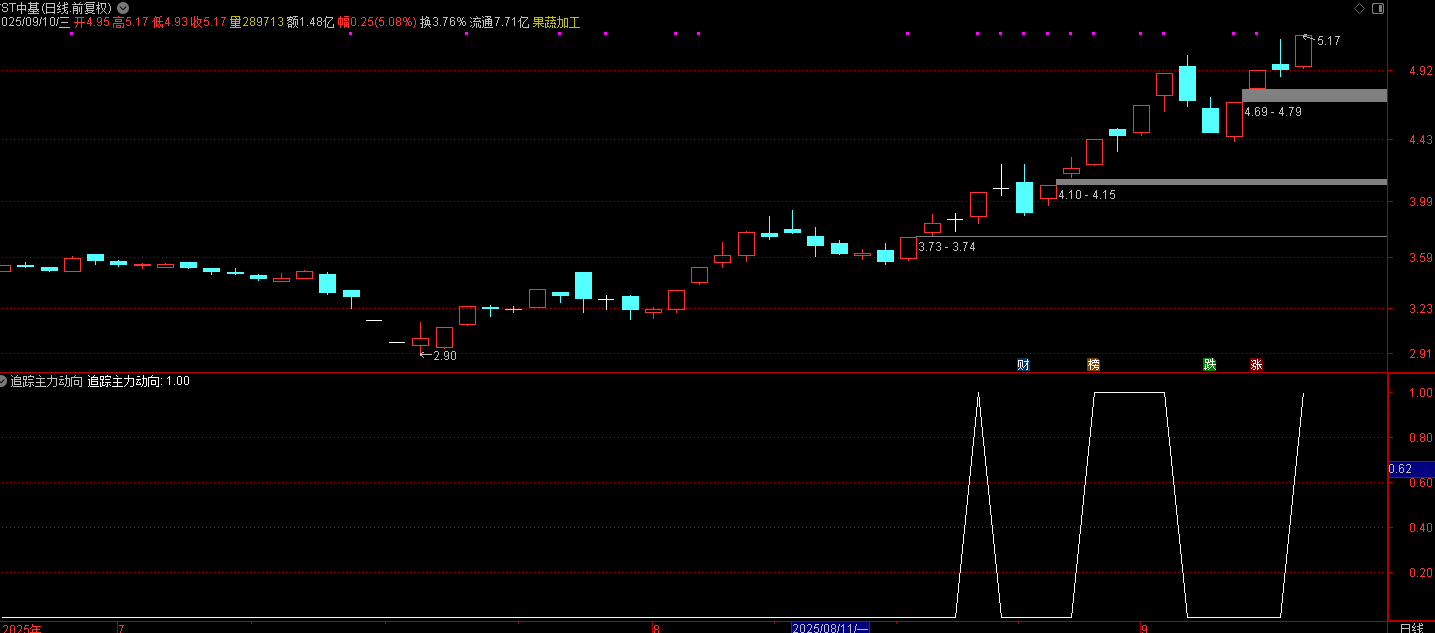Click the ST中基 (日线 前复权) chart title
The width and height of the screenshot is (1435, 633).
point(56,8)
